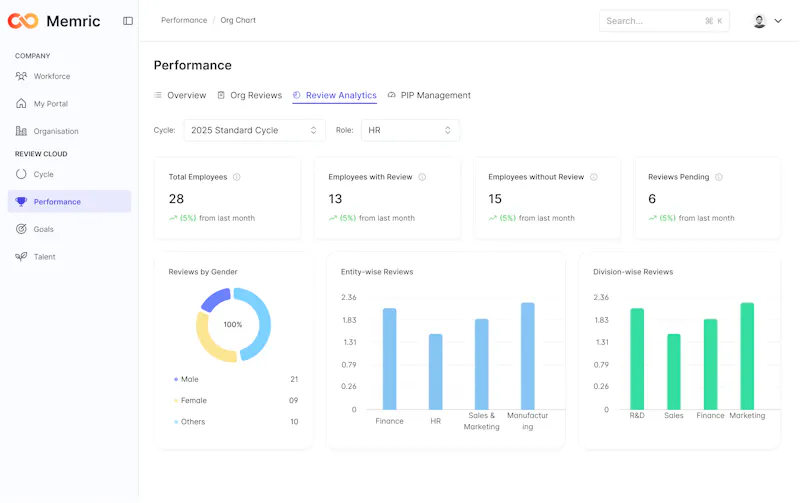The height and width of the screenshot is (503, 800).
Task: Click the Performance trophy icon
Action: [21, 202]
